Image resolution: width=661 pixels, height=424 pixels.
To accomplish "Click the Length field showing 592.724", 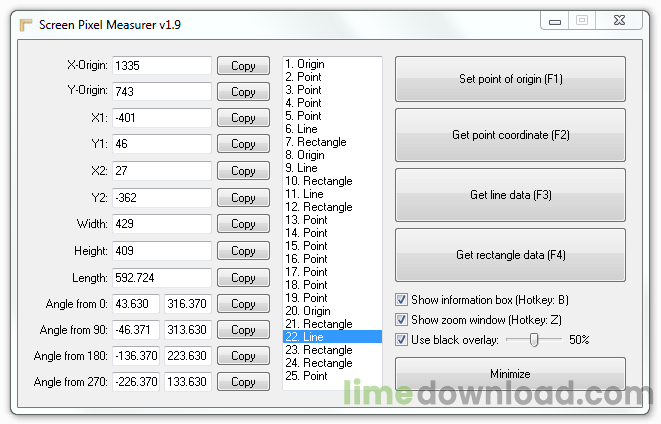I will pyautogui.click(x=162, y=278).
